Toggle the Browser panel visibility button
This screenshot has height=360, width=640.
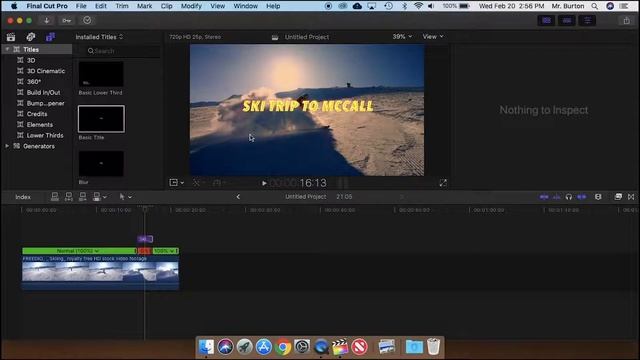(x=547, y=20)
